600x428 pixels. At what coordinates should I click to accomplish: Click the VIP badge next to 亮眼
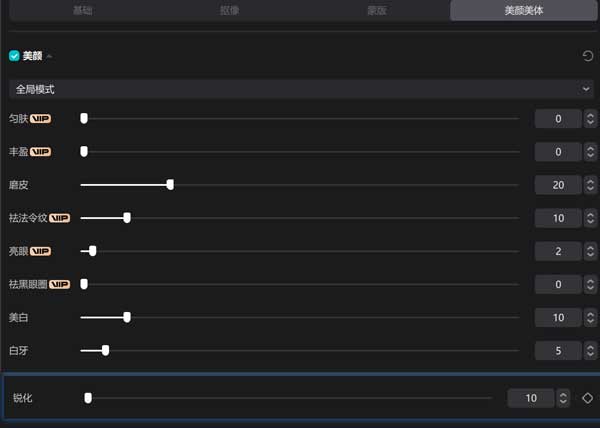(40, 251)
